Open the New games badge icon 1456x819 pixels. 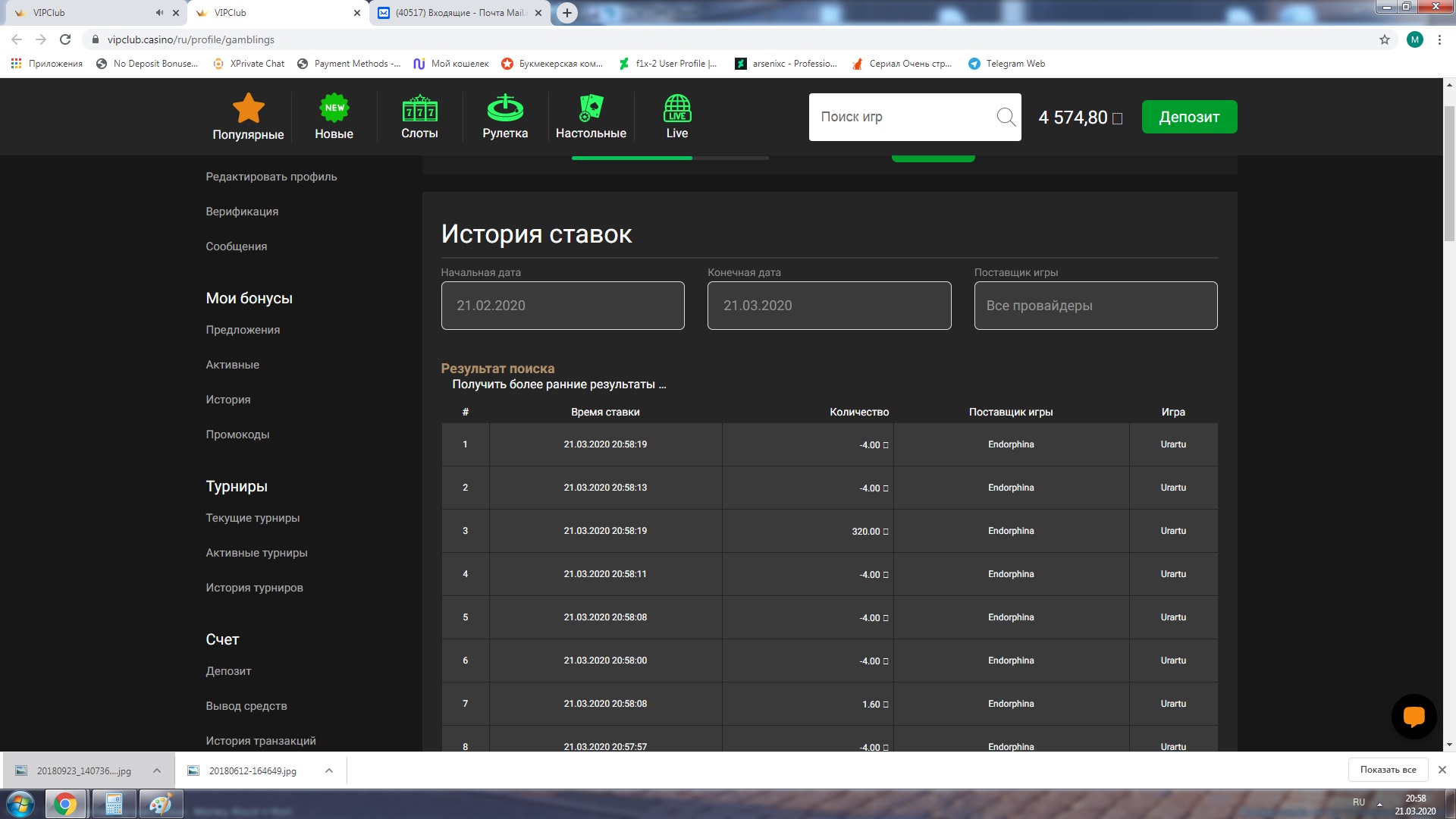(334, 108)
